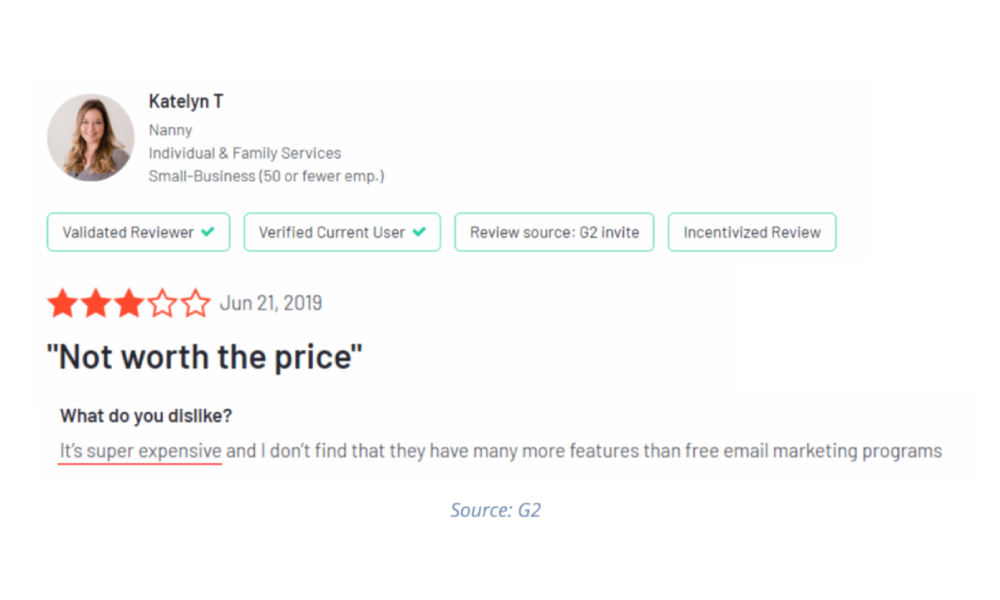Click the Source: G2 caption

(x=495, y=510)
